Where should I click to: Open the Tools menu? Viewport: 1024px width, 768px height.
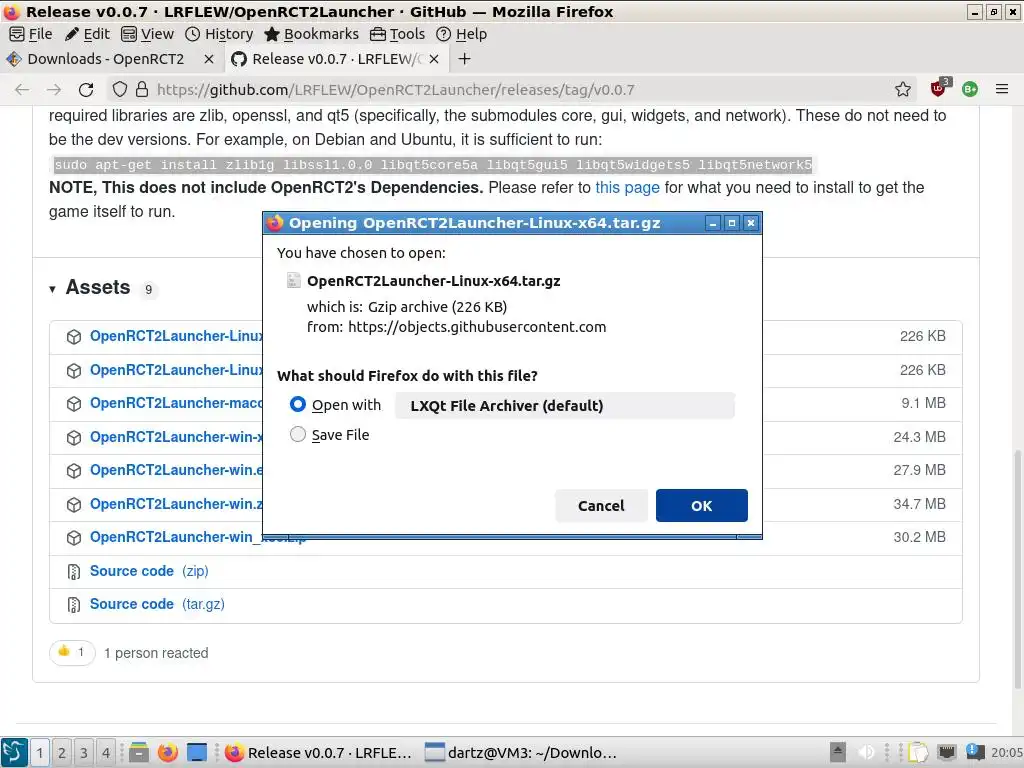click(398, 34)
